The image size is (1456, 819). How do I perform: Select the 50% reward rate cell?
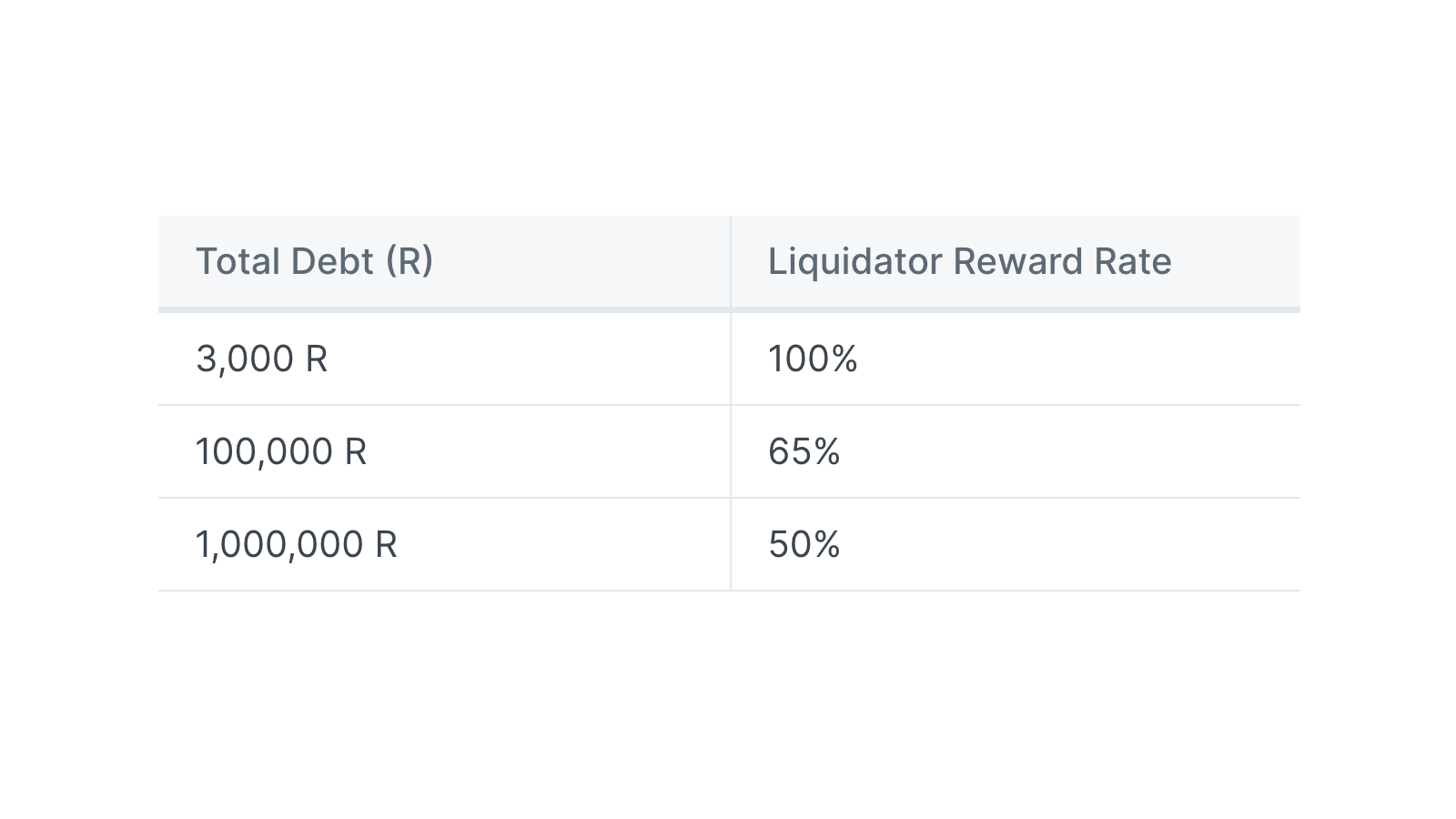click(1016, 544)
